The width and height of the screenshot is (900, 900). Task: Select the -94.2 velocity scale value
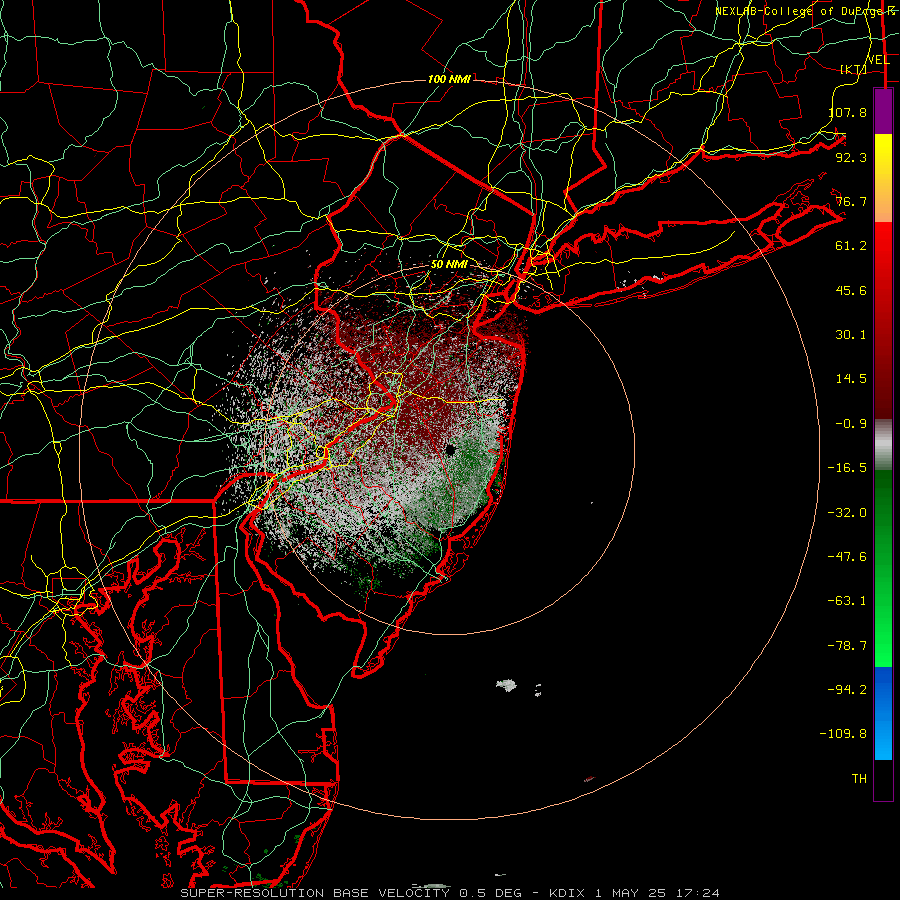(x=847, y=690)
